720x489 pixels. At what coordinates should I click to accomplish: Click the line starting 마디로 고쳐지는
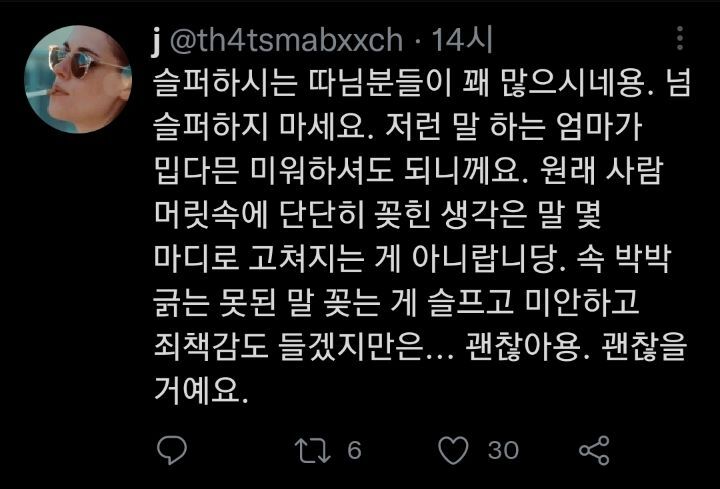(412, 259)
